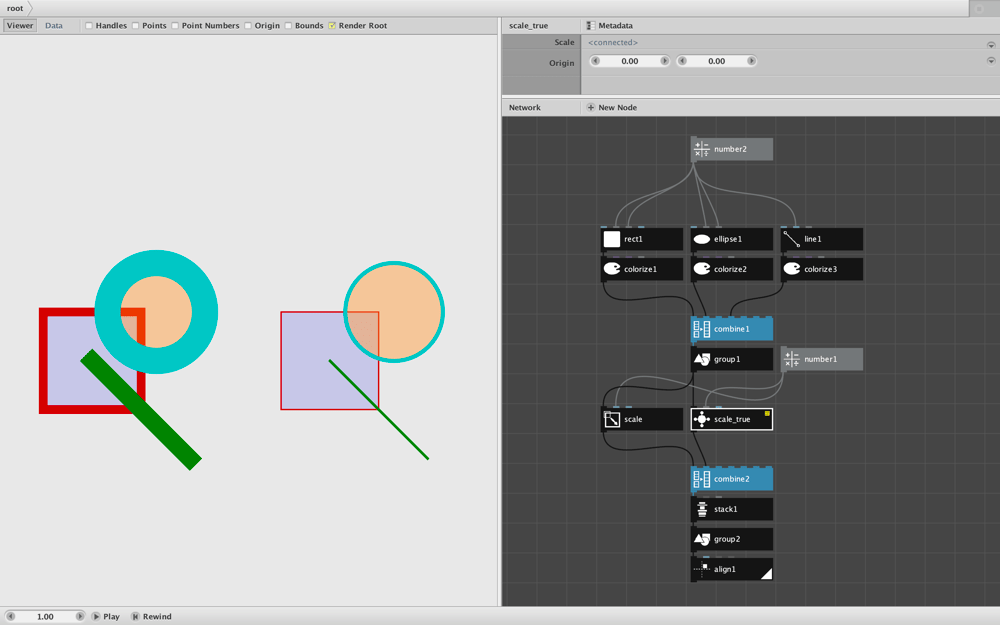The width and height of the screenshot is (1000, 625).
Task: Increase the frame number
Action: coord(80,616)
